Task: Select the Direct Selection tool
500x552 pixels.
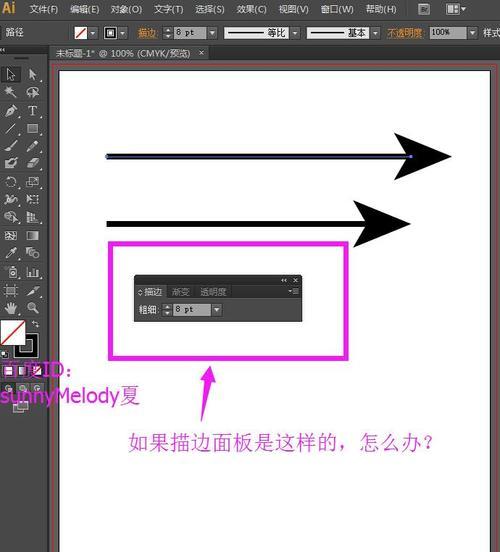Action: (32, 75)
